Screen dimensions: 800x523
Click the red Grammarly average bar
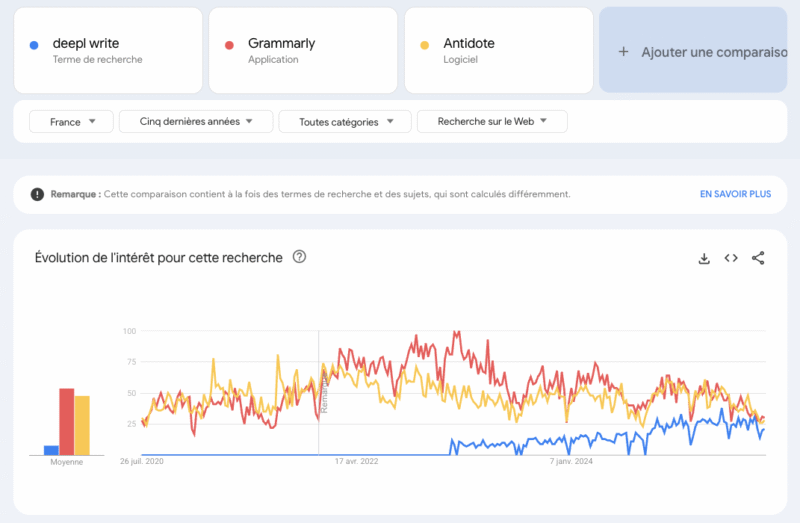coord(67,422)
